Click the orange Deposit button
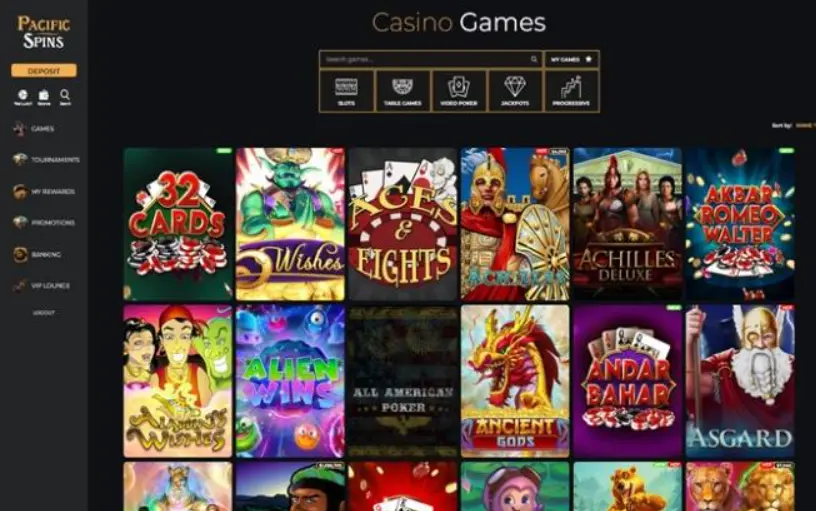This screenshot has height=511, width=816. click(44, 70)
